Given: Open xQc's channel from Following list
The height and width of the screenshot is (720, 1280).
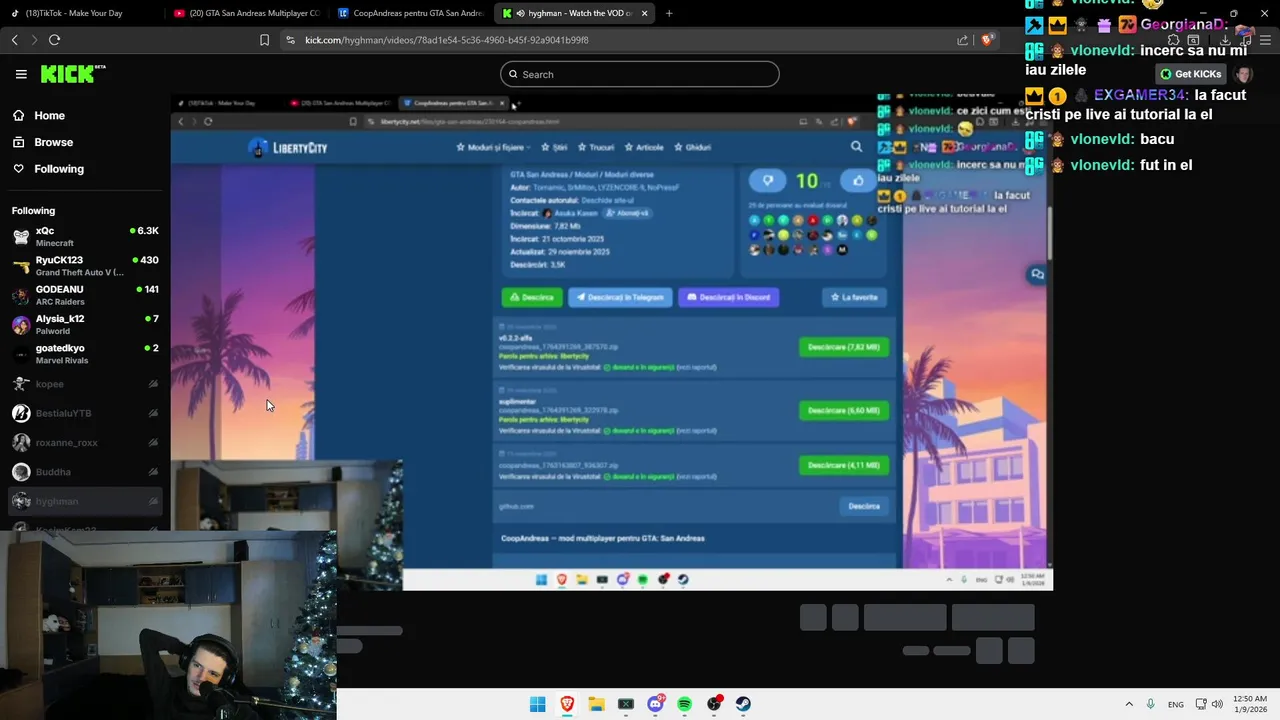Looking at the screenshot, I should click(x=85, y=237).
